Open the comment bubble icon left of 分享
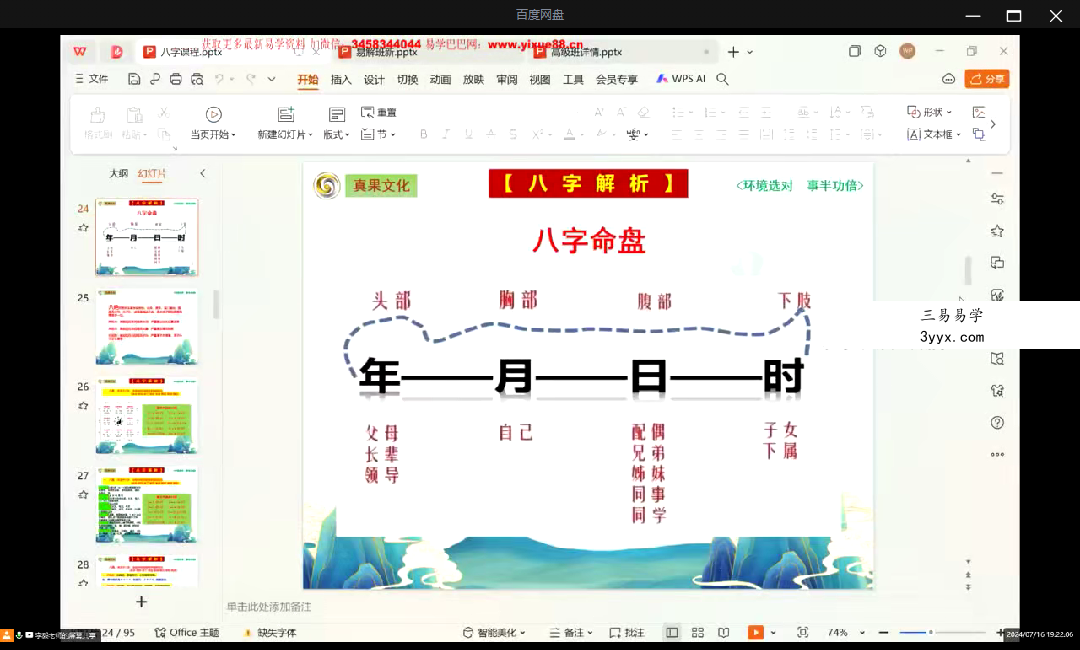The width and height of the screenshot is (1080, 650). [948, 79]
